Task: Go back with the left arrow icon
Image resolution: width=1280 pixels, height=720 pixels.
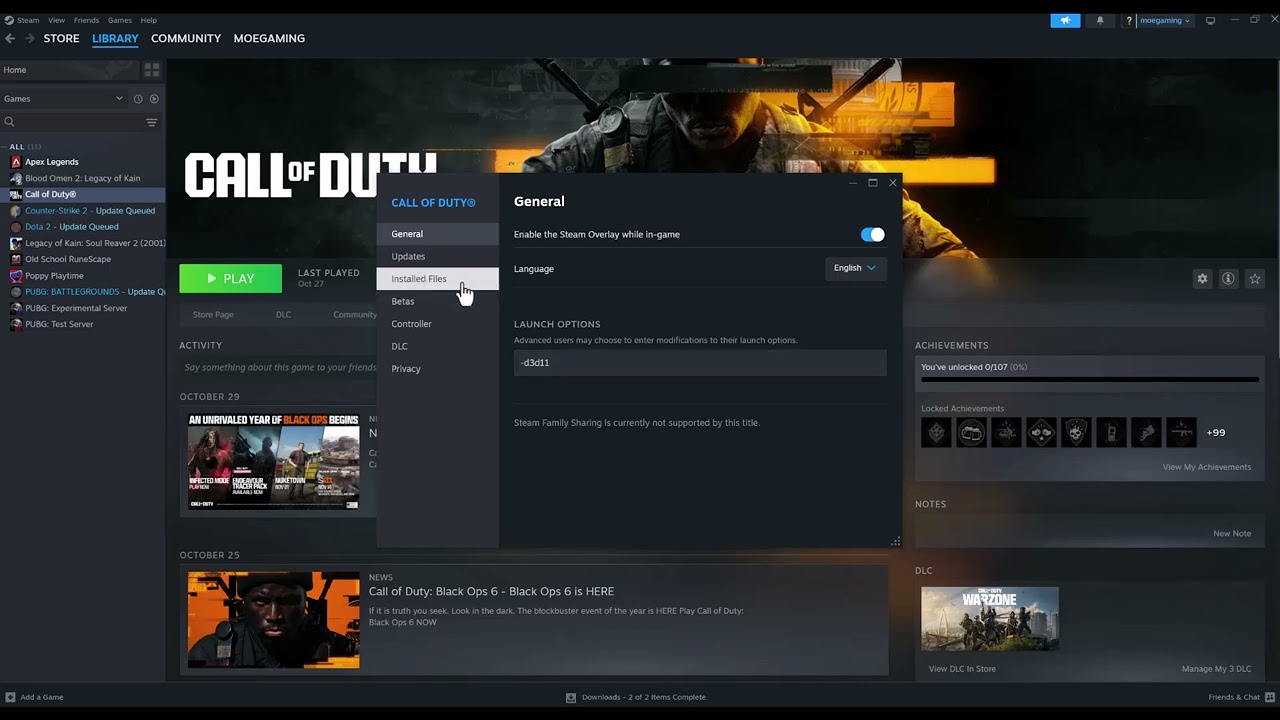Action: coord(10,38)
